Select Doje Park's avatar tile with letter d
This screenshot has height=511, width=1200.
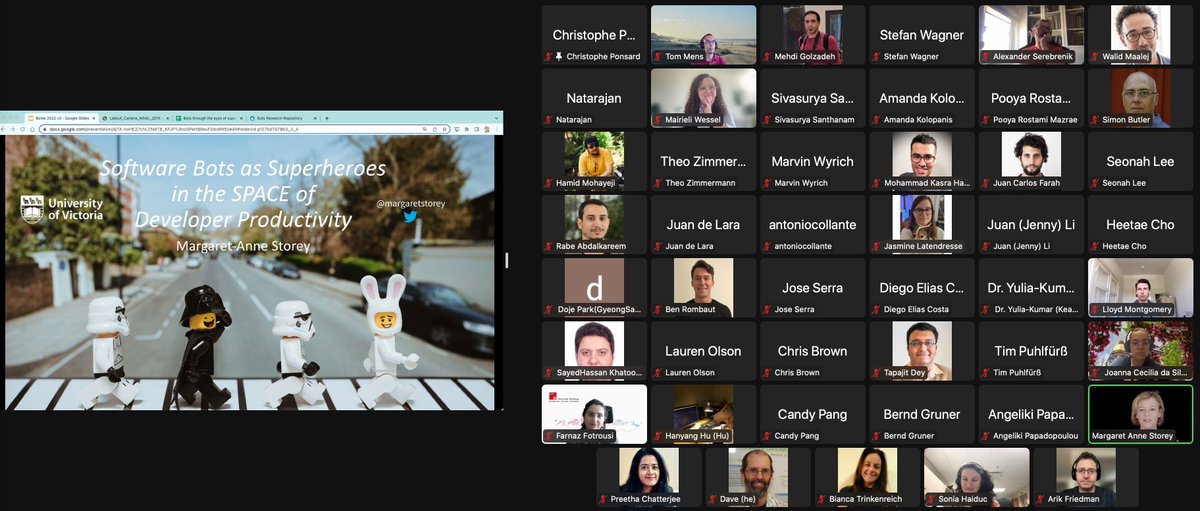pyautogui.click(x=594, y=288)
